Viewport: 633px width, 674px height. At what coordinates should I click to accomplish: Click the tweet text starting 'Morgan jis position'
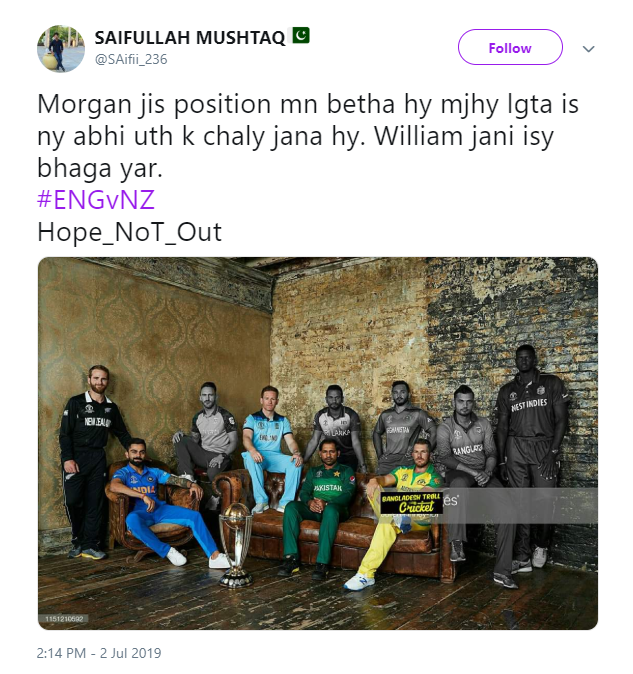click(308, 136)
